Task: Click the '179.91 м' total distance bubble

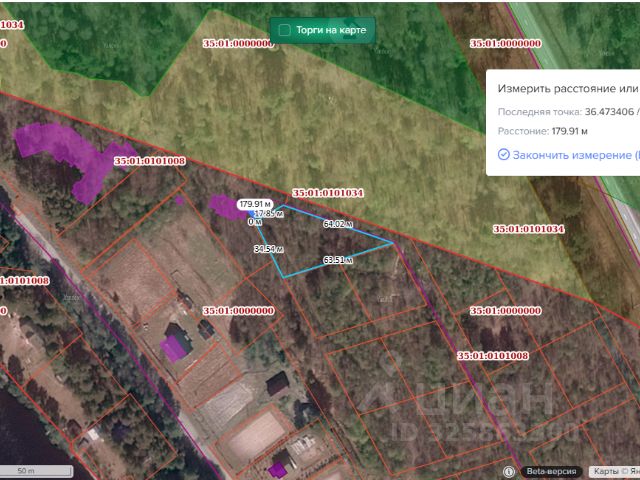Action: pos(255,204)
